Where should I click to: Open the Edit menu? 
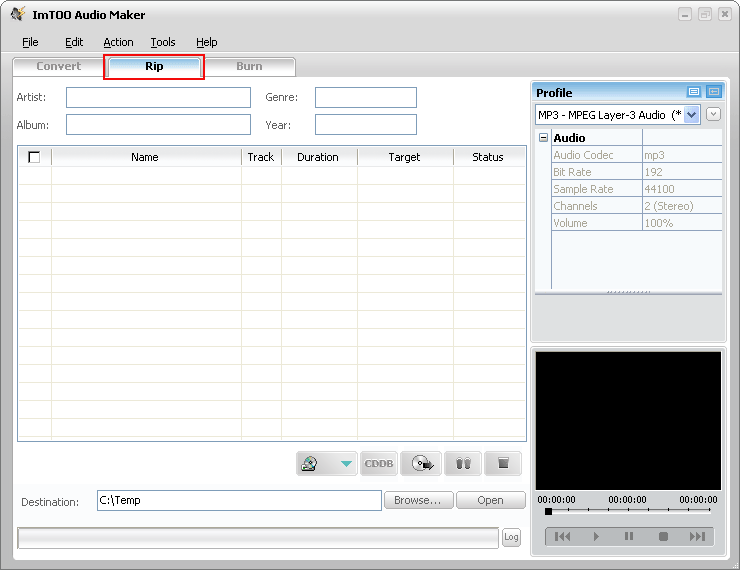[74, 42]
